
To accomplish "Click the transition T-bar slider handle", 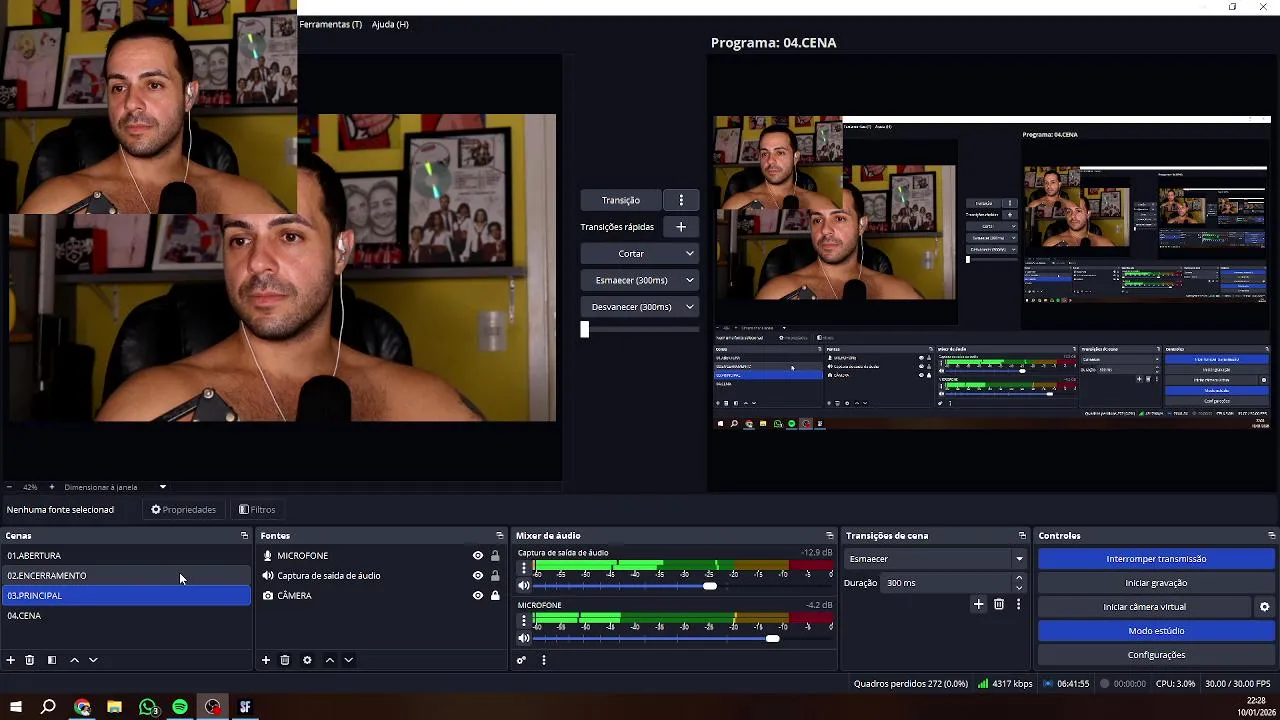I will tap(585, 329).
